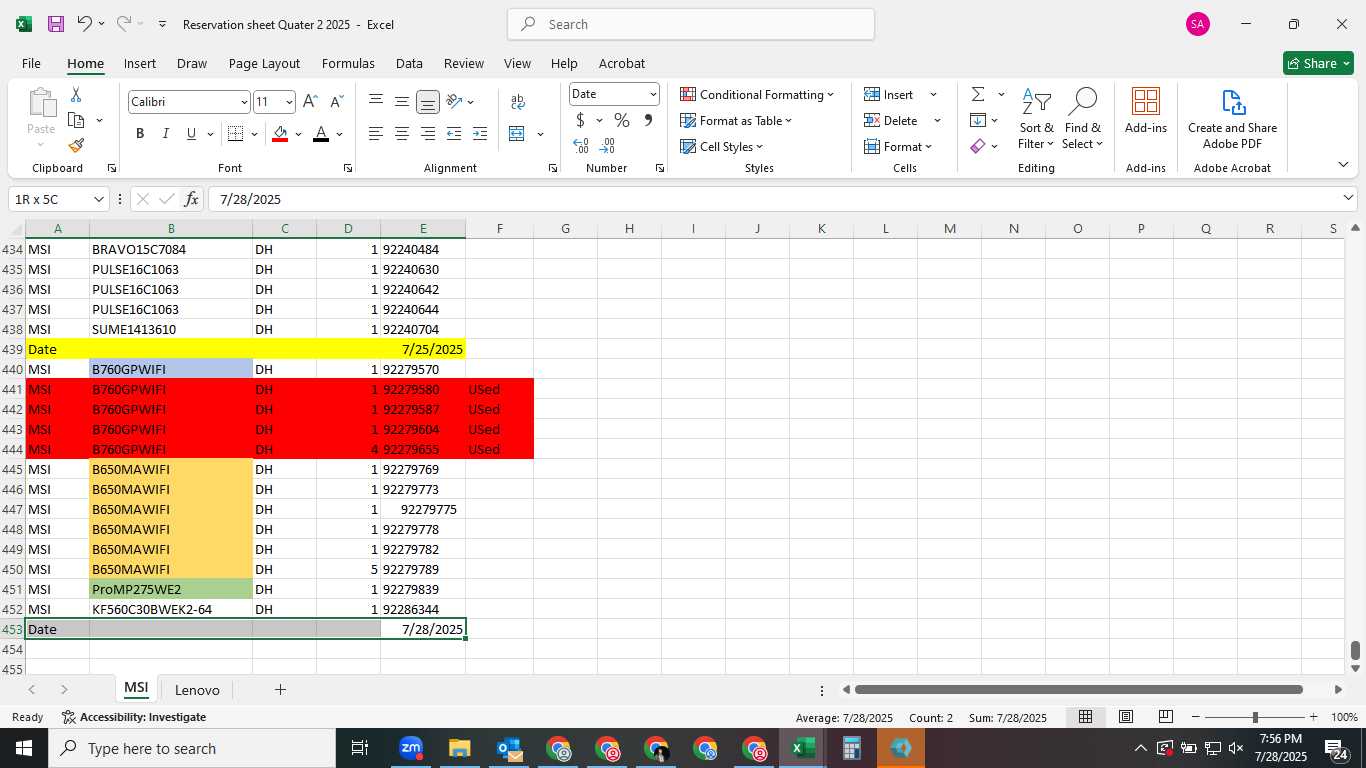Open Calculator from the taskbar

tap(852, 748)
